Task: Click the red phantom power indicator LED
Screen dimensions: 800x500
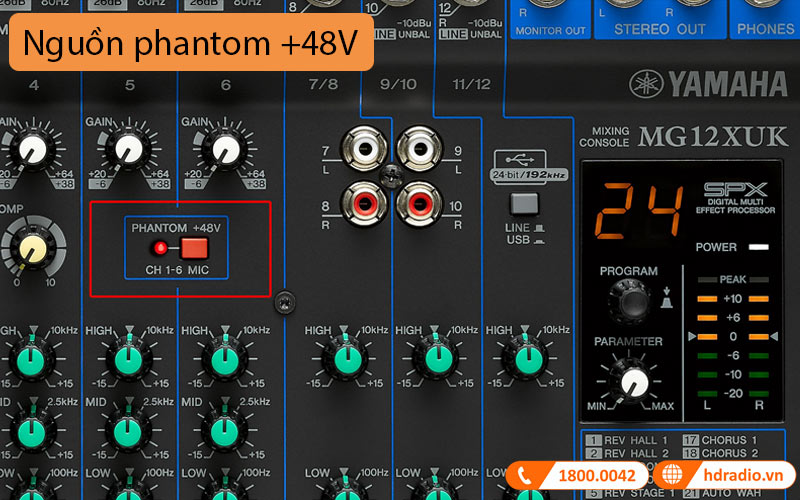Action: (160, 248)
